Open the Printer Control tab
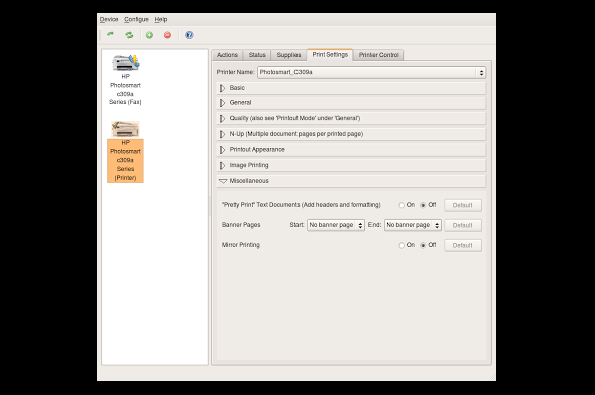The width and height of the screenshot is (595, 395). click(x=379, y=55)
